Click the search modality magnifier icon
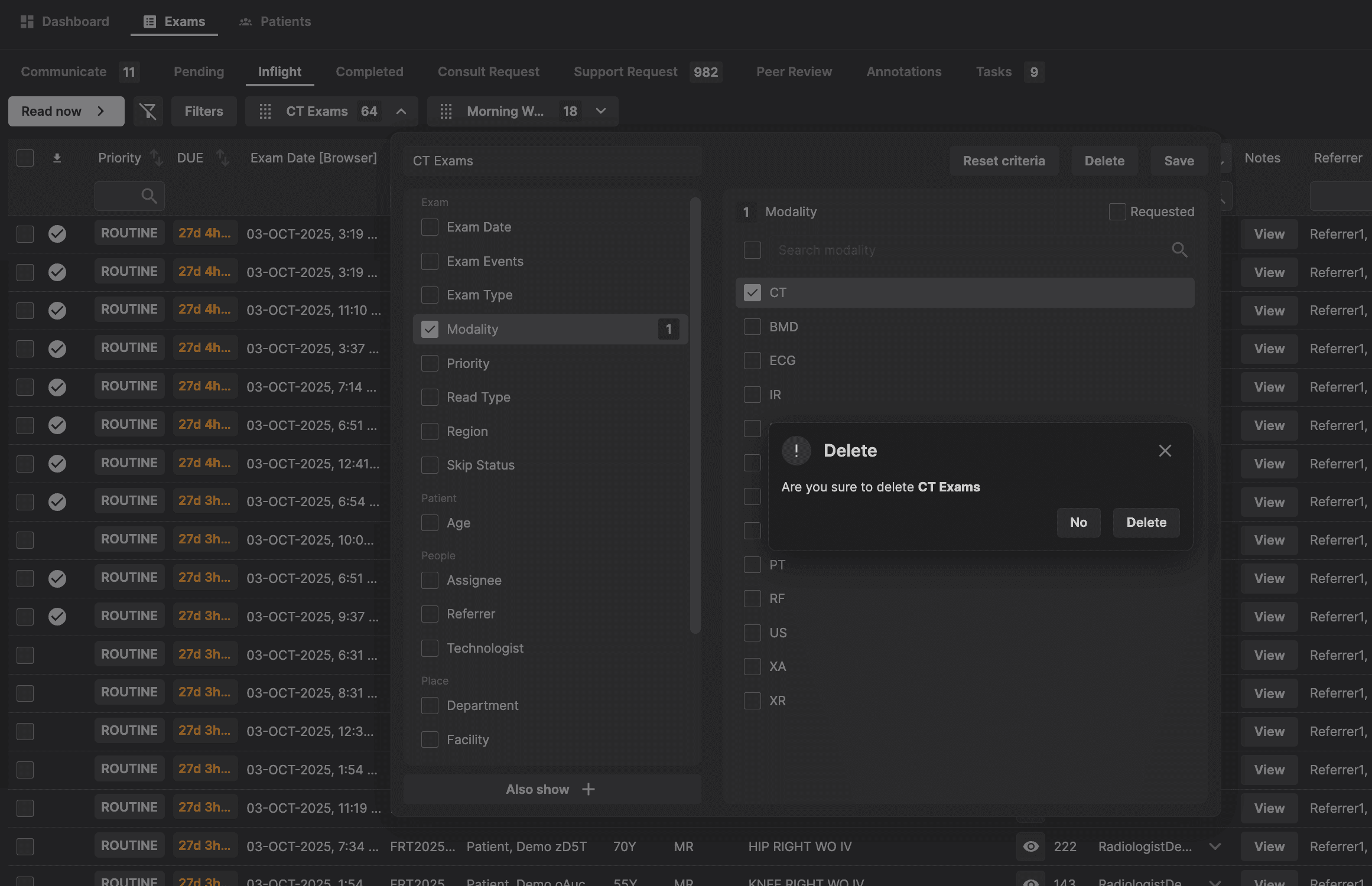1372x886 pixels. coord(1179,250)
